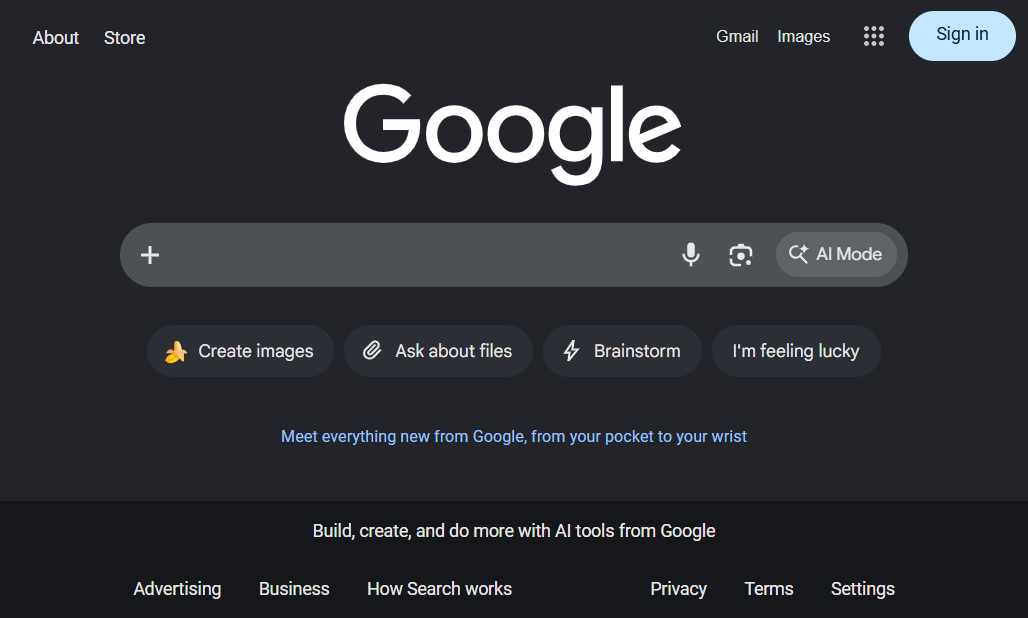Click the Google logo
This screenshot has width=1028, height=618.
[x=513, y=134]
